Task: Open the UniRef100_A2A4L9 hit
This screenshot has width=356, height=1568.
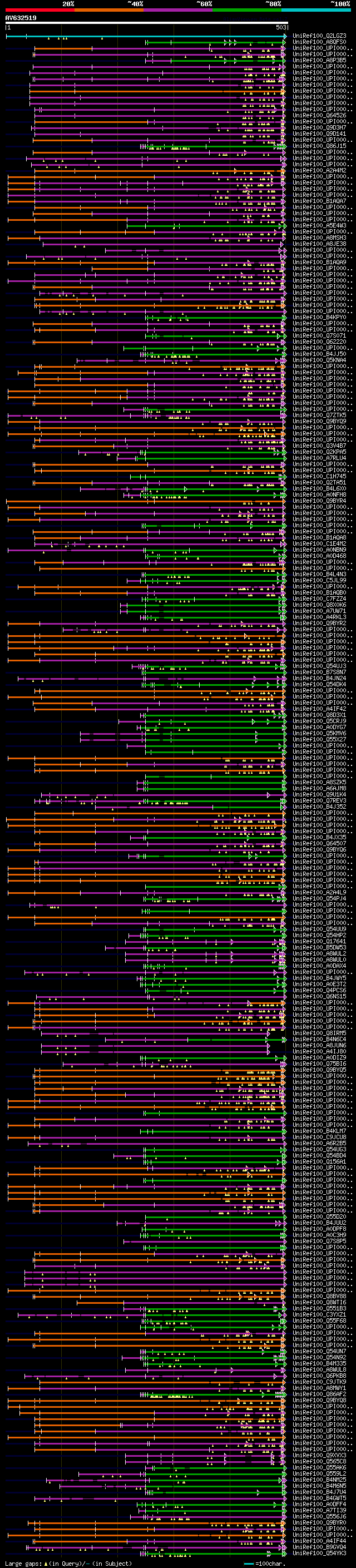Action: 319,892
